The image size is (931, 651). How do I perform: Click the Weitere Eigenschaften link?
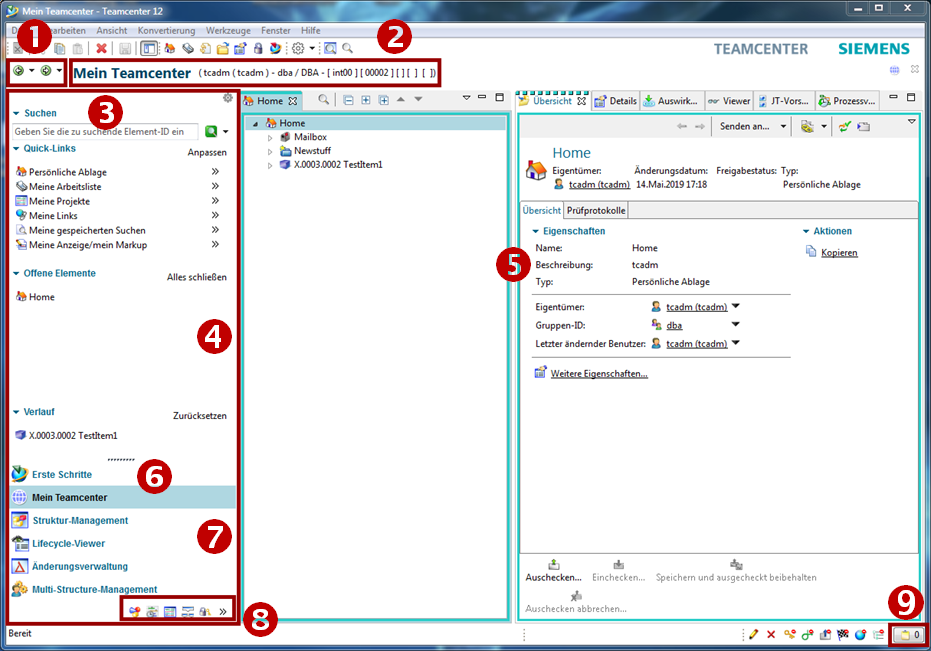click(598, 374)
